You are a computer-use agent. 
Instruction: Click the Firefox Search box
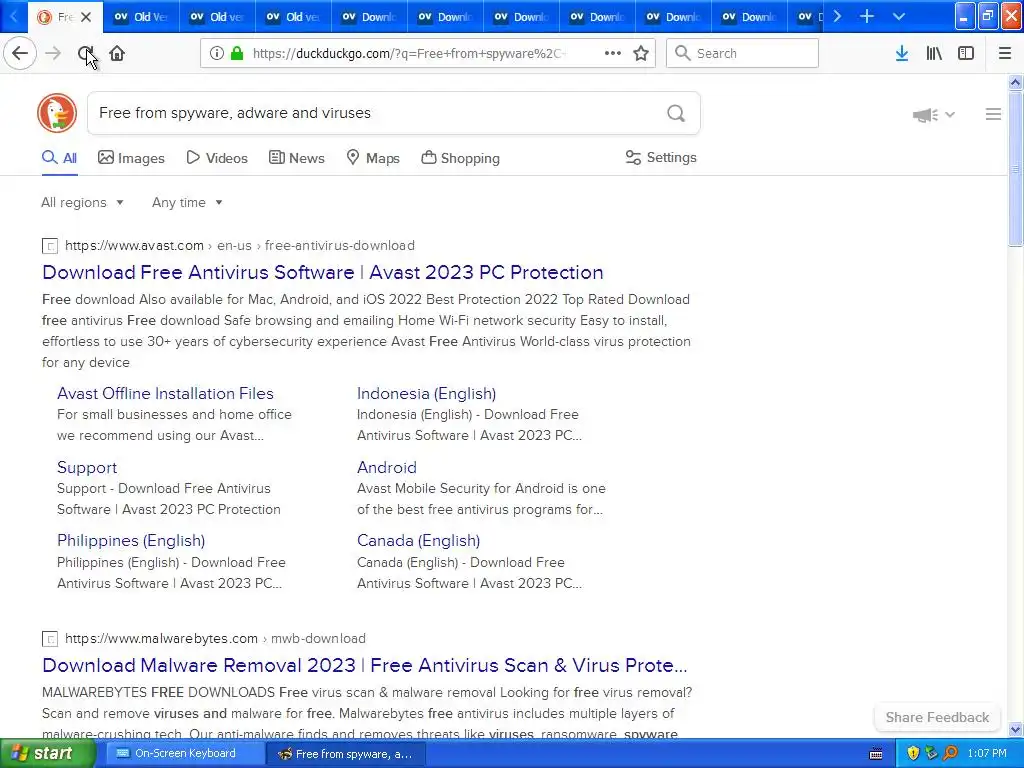pos(742,54)
